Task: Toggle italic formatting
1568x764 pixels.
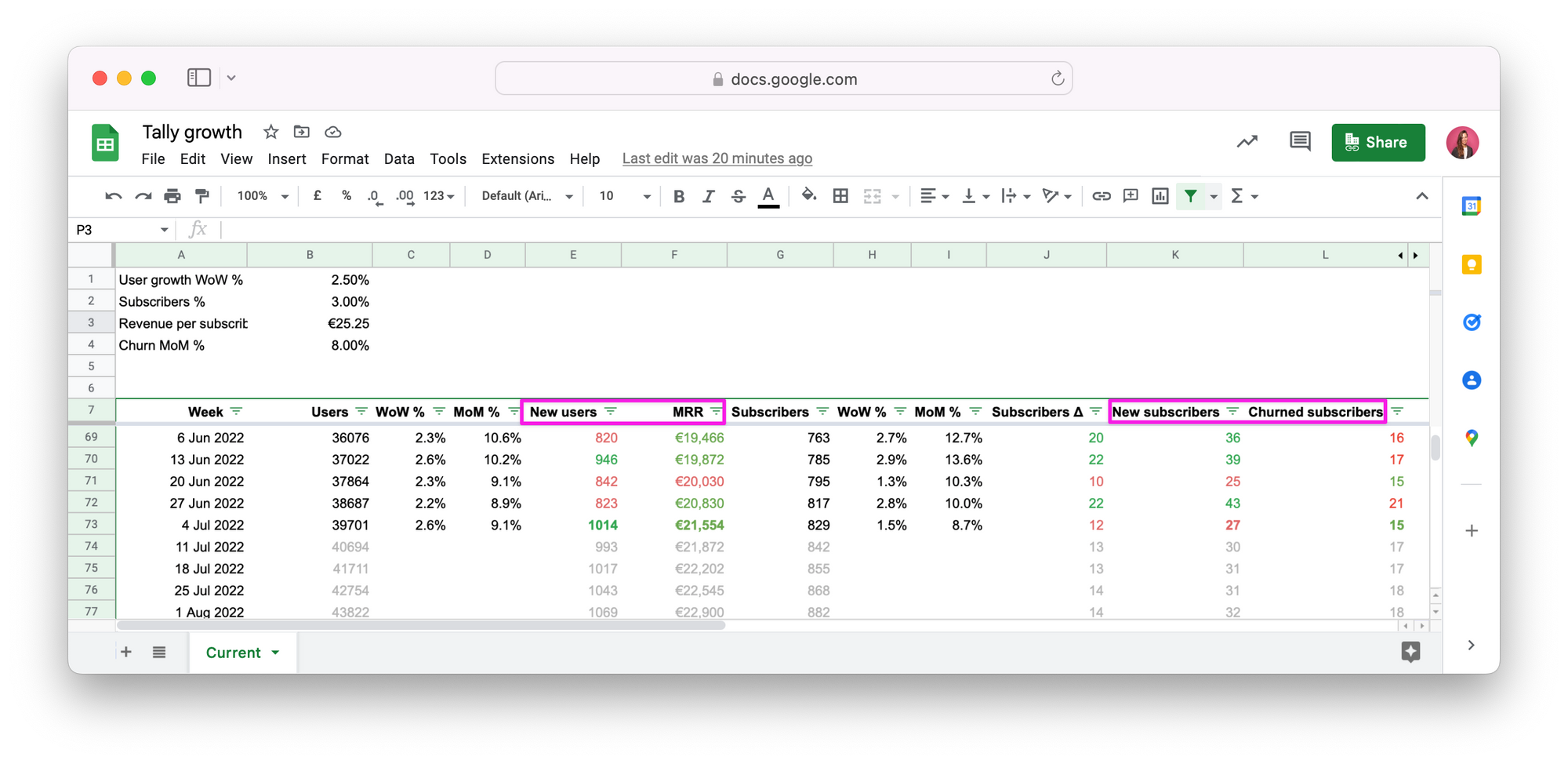Action: (x=708, y=196)
